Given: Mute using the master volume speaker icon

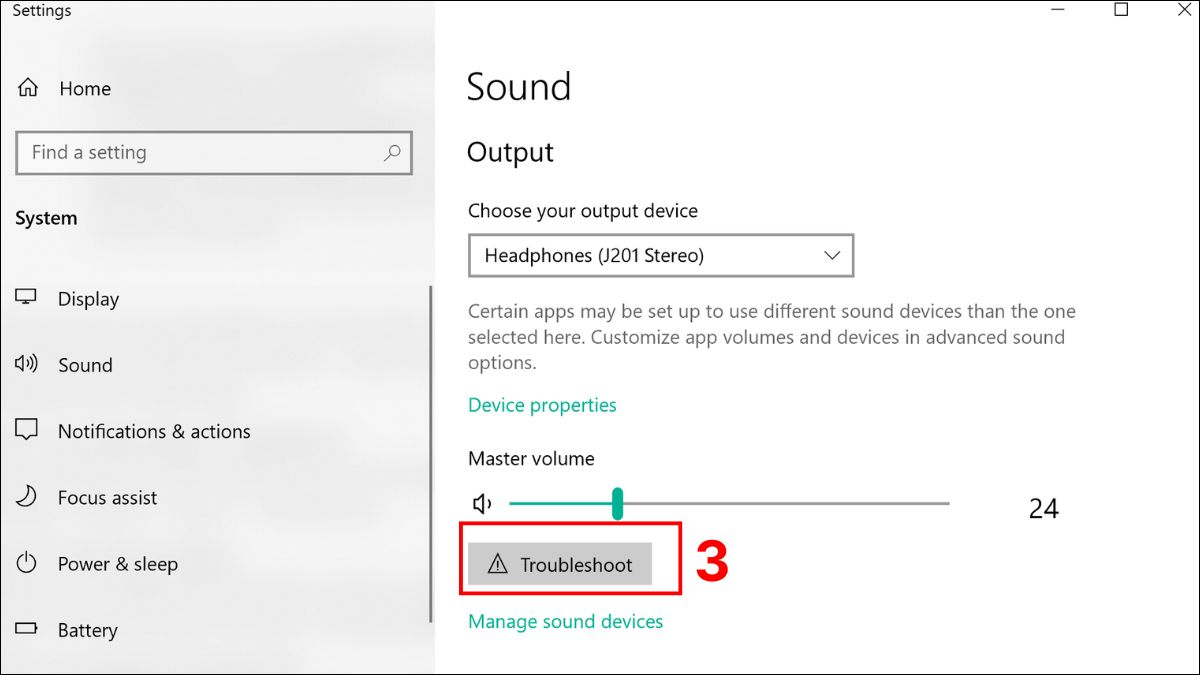Looking at the screenshot, I should coord(483,504).
